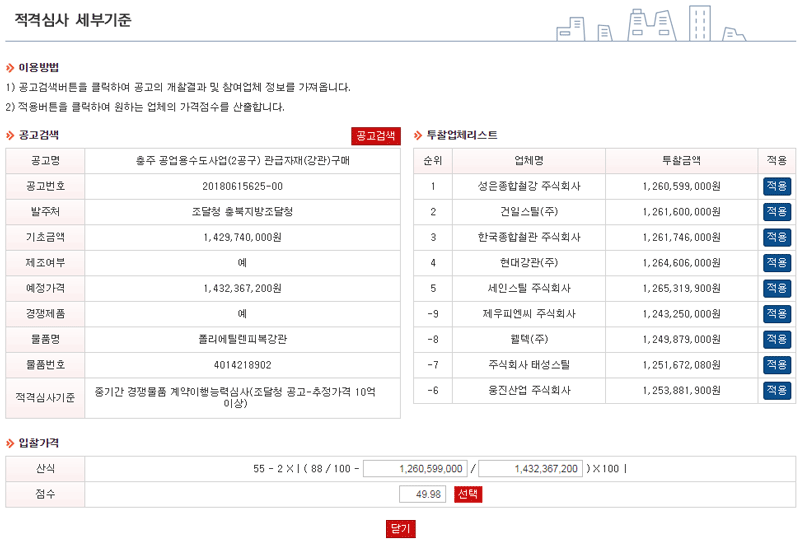This screenshot has width=800, height=541.
Task: Focus the estimated price field showing 1,432,367,200
Action: pyautogui.click(x=533, y=468)
